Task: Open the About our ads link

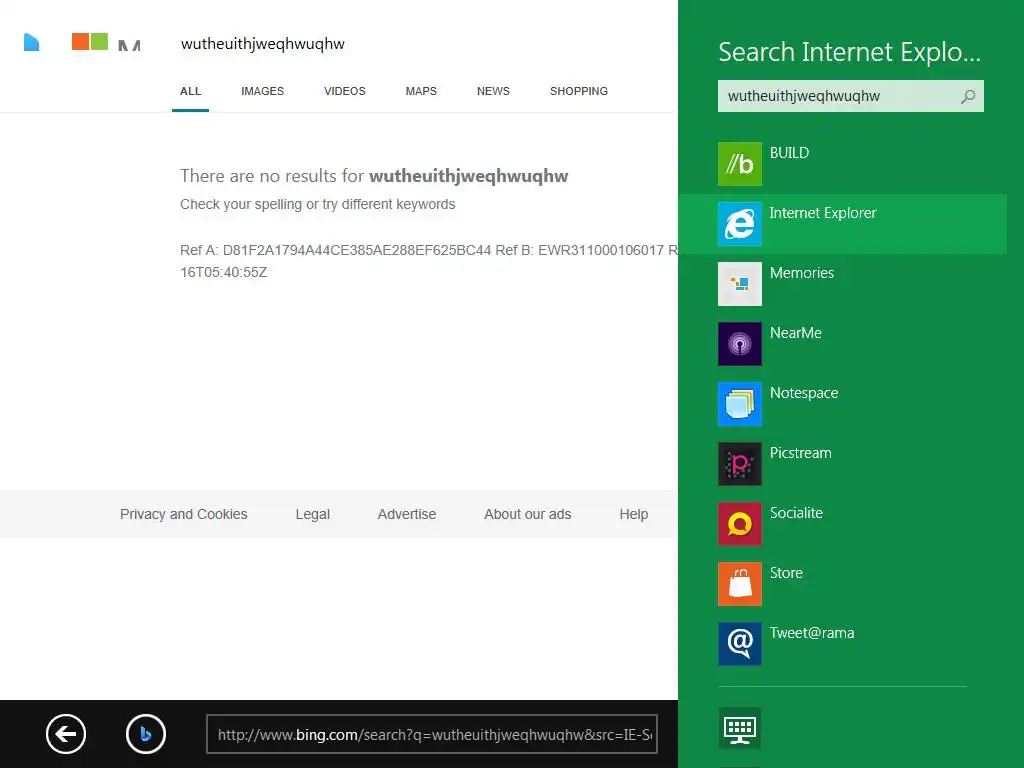Action: (x=528, y=515)
